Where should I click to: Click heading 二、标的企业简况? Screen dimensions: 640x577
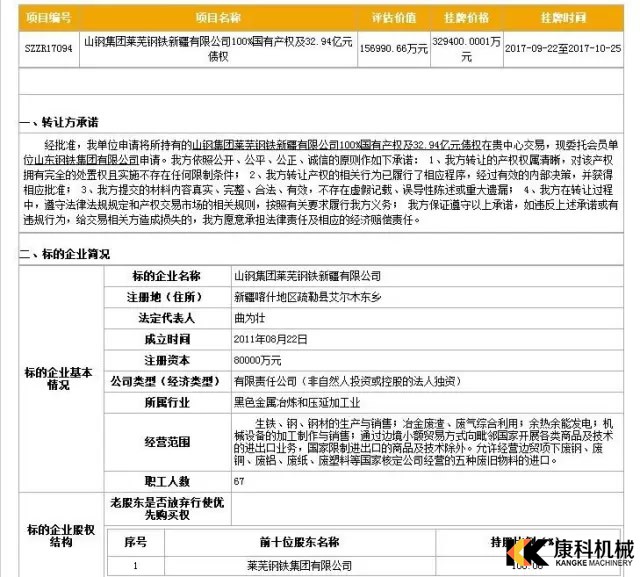(x=64, y=254)
